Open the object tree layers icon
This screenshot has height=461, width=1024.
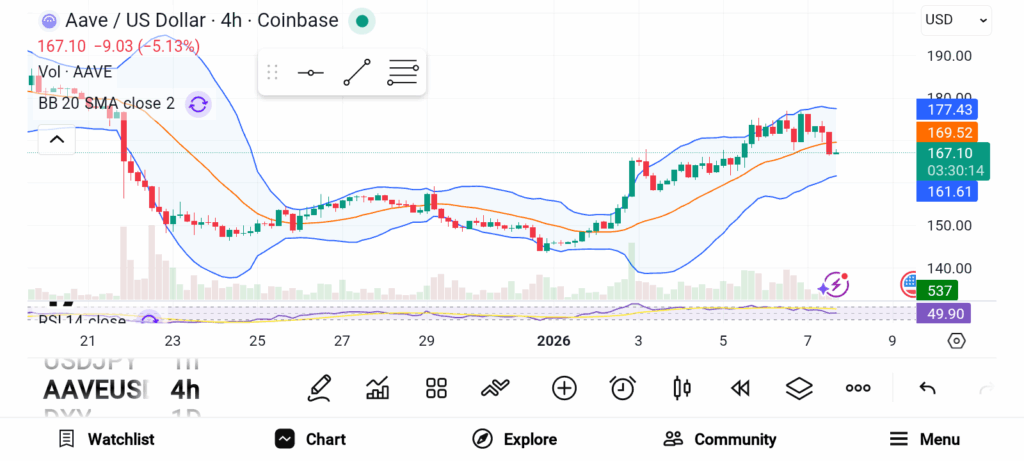[x=798, y=388]
